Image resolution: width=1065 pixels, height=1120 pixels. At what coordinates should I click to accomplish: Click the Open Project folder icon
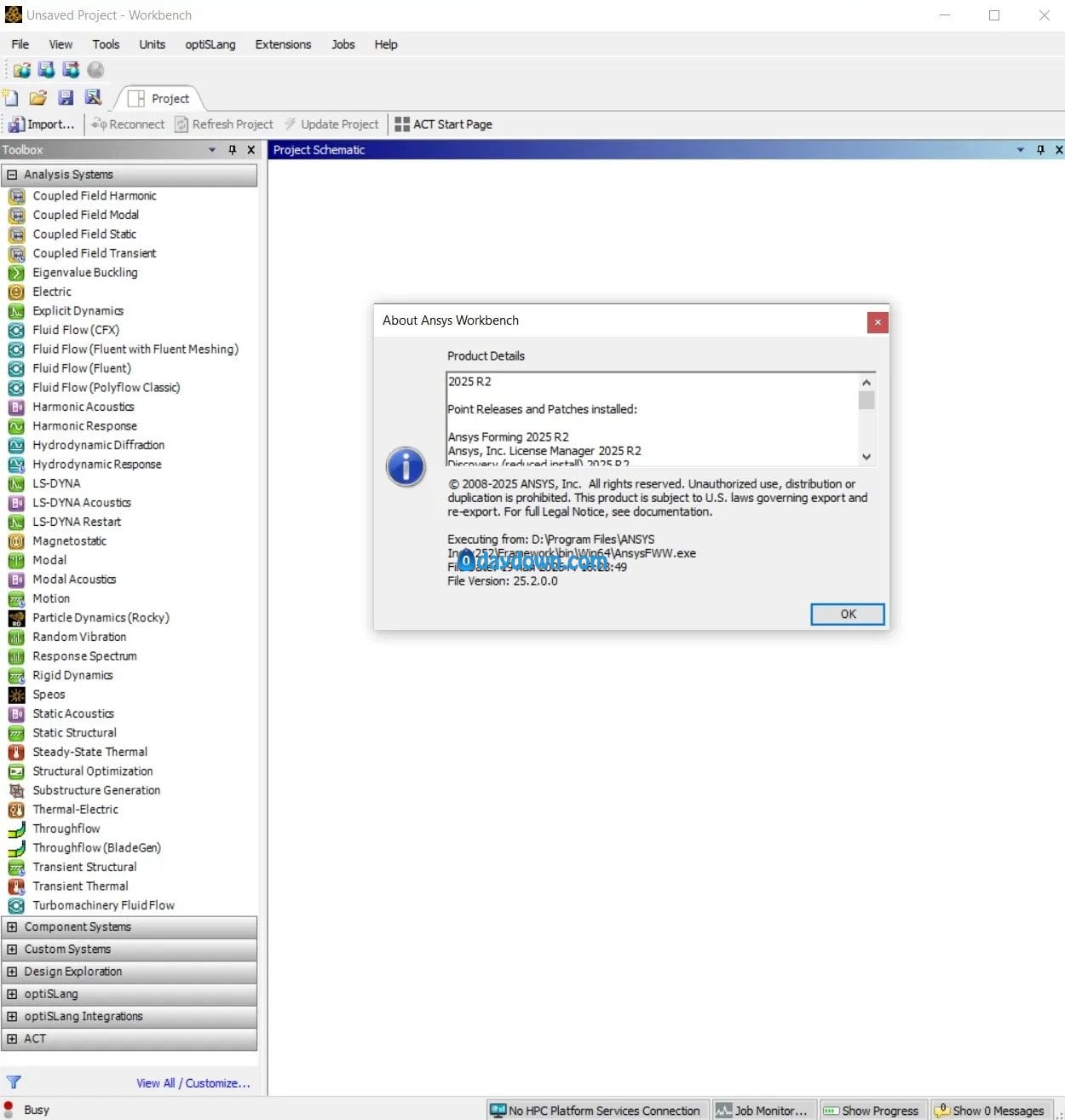(37, 98)
